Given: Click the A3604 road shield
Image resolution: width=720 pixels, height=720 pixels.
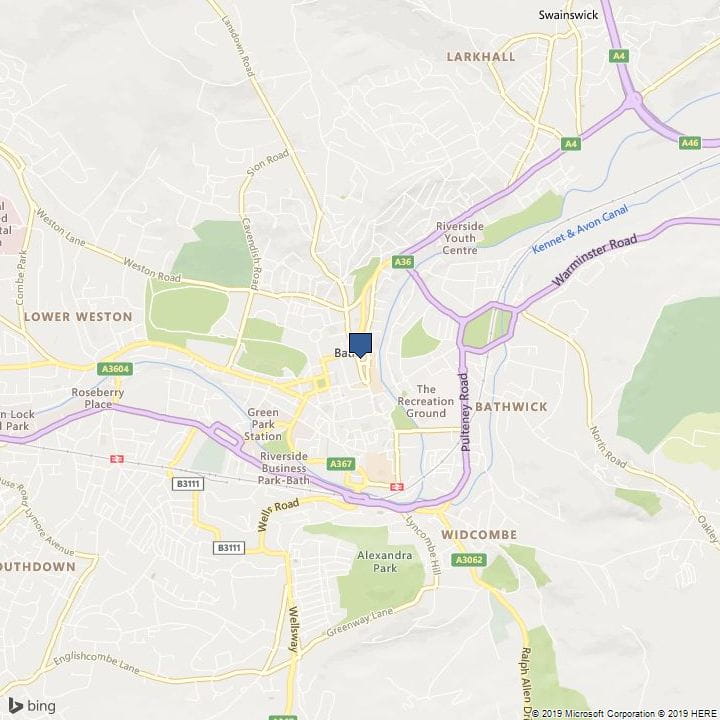Looking at the screenshot, I should tap(115, 369).
